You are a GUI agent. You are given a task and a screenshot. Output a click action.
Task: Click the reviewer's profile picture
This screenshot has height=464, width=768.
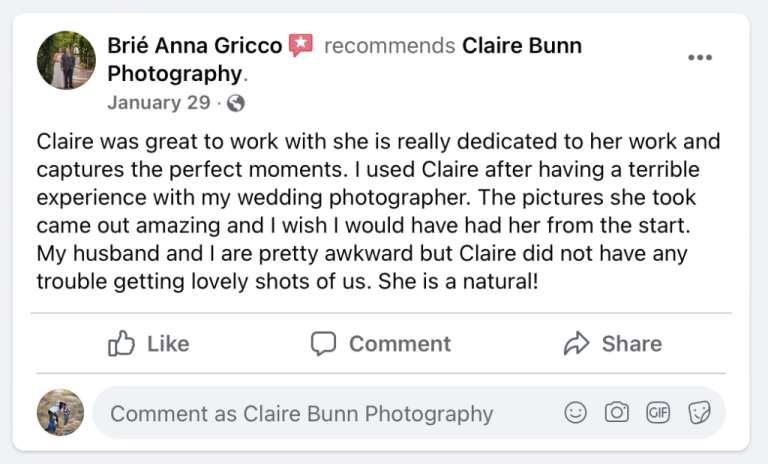click(x=66, y=60)
